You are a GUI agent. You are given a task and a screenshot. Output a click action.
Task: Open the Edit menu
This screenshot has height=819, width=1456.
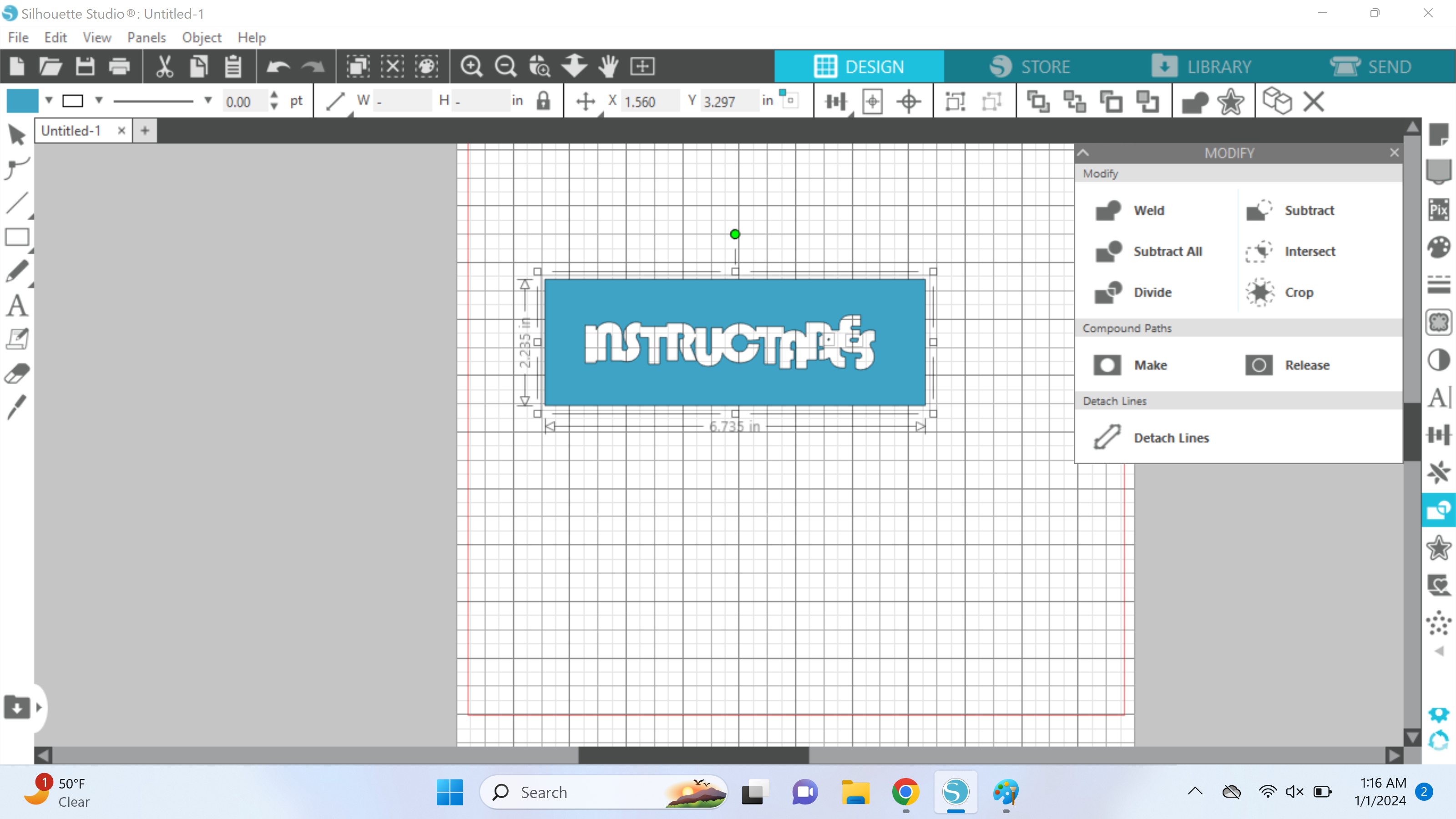(x=56, y=37)
